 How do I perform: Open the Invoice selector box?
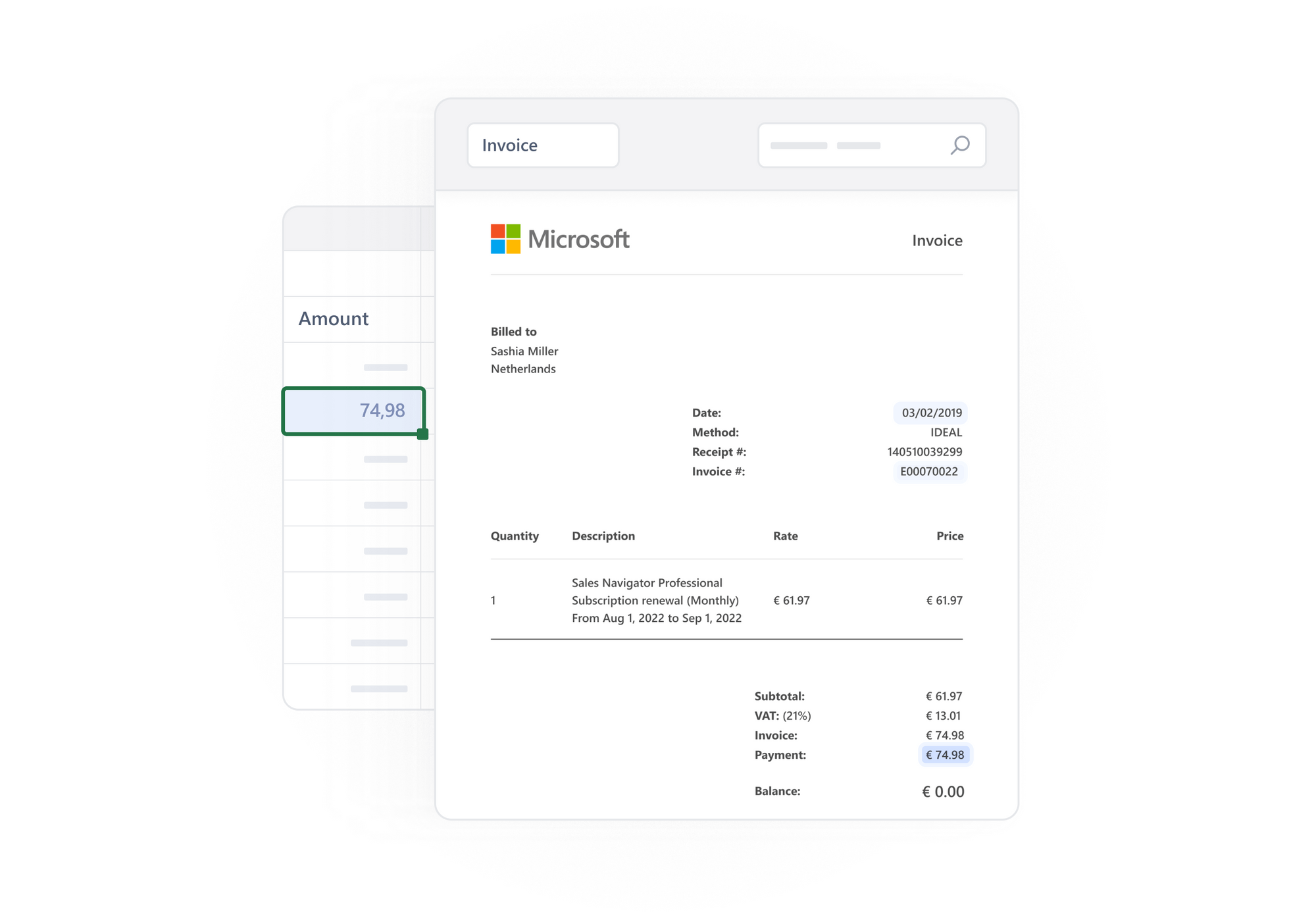[543, 145]
